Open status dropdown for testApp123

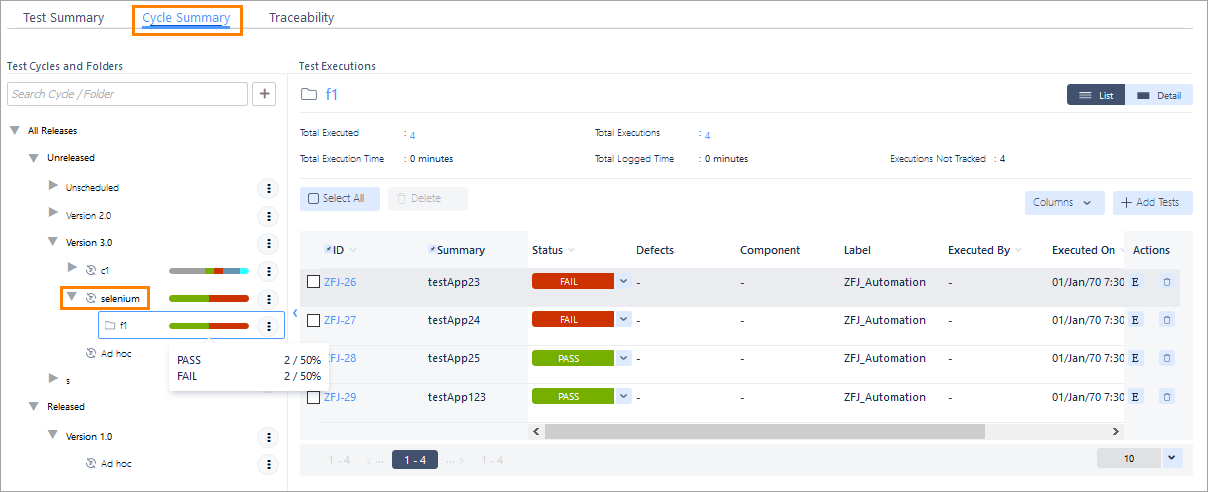pos(624,397)
